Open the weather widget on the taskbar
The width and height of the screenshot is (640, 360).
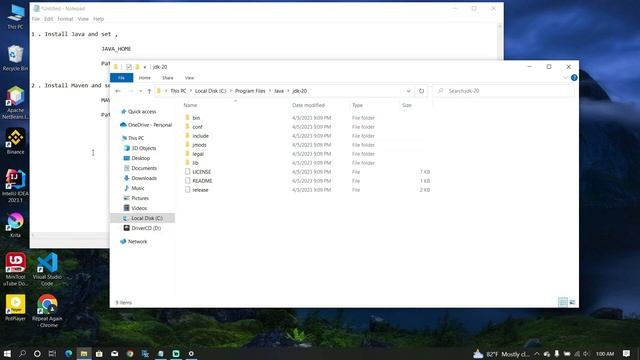pos(502,354)
